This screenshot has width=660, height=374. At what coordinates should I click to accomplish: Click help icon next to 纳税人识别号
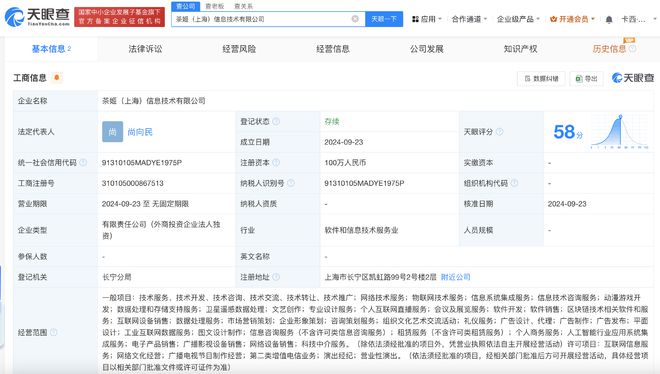pos(290,183)
